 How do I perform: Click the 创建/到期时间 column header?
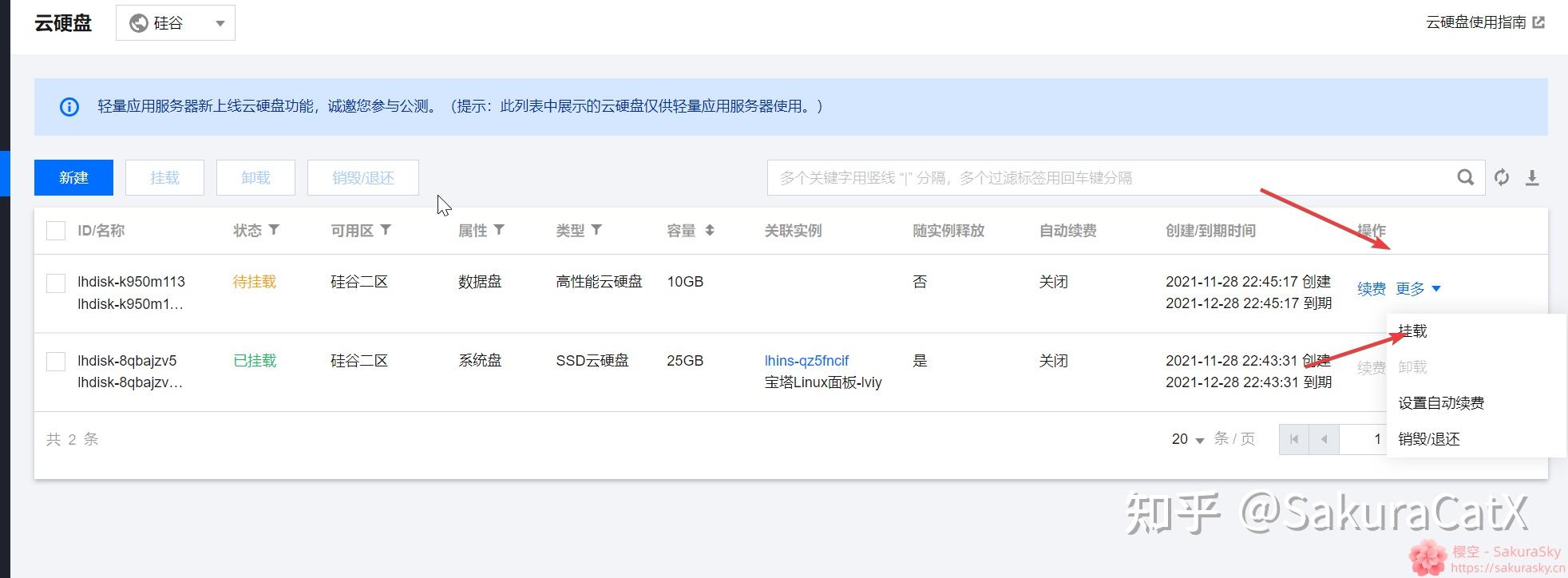pos(1210,231)
